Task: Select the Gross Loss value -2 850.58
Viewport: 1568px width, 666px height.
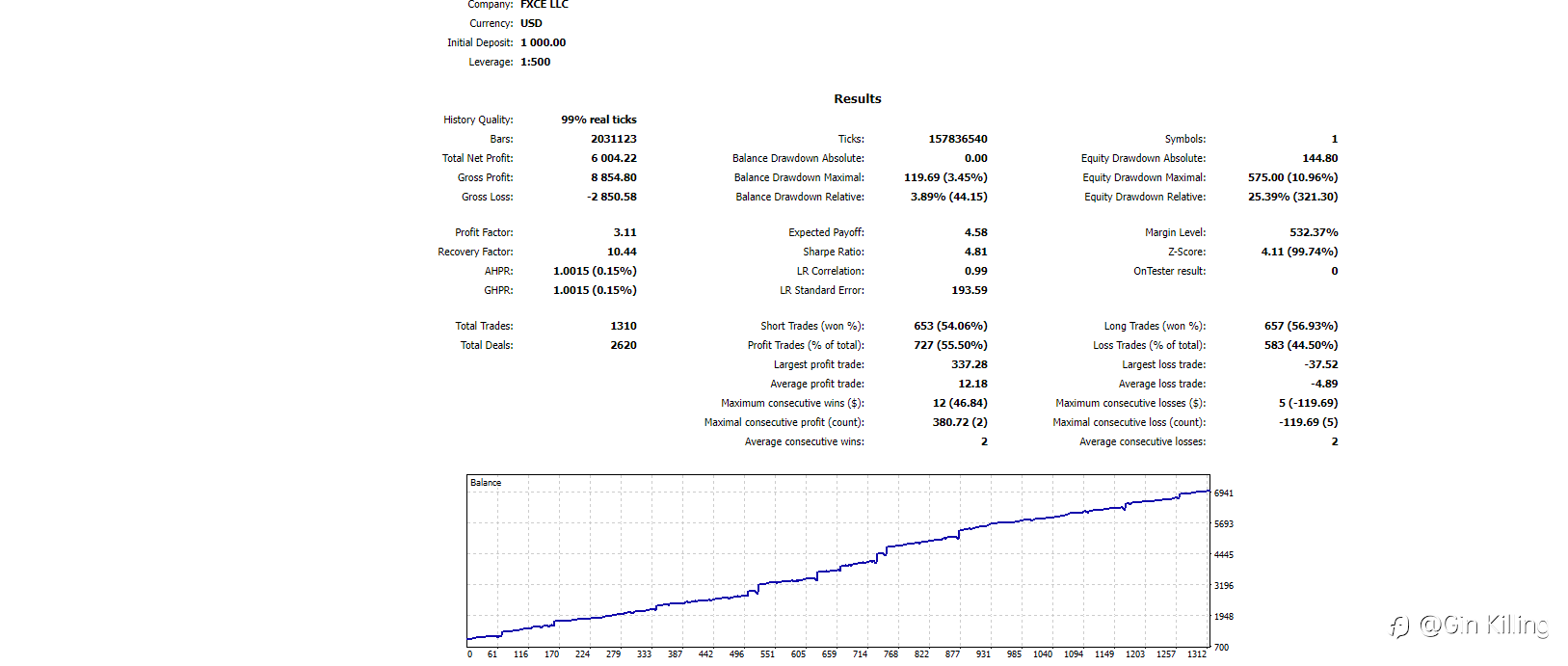Action: click(612, 197)
